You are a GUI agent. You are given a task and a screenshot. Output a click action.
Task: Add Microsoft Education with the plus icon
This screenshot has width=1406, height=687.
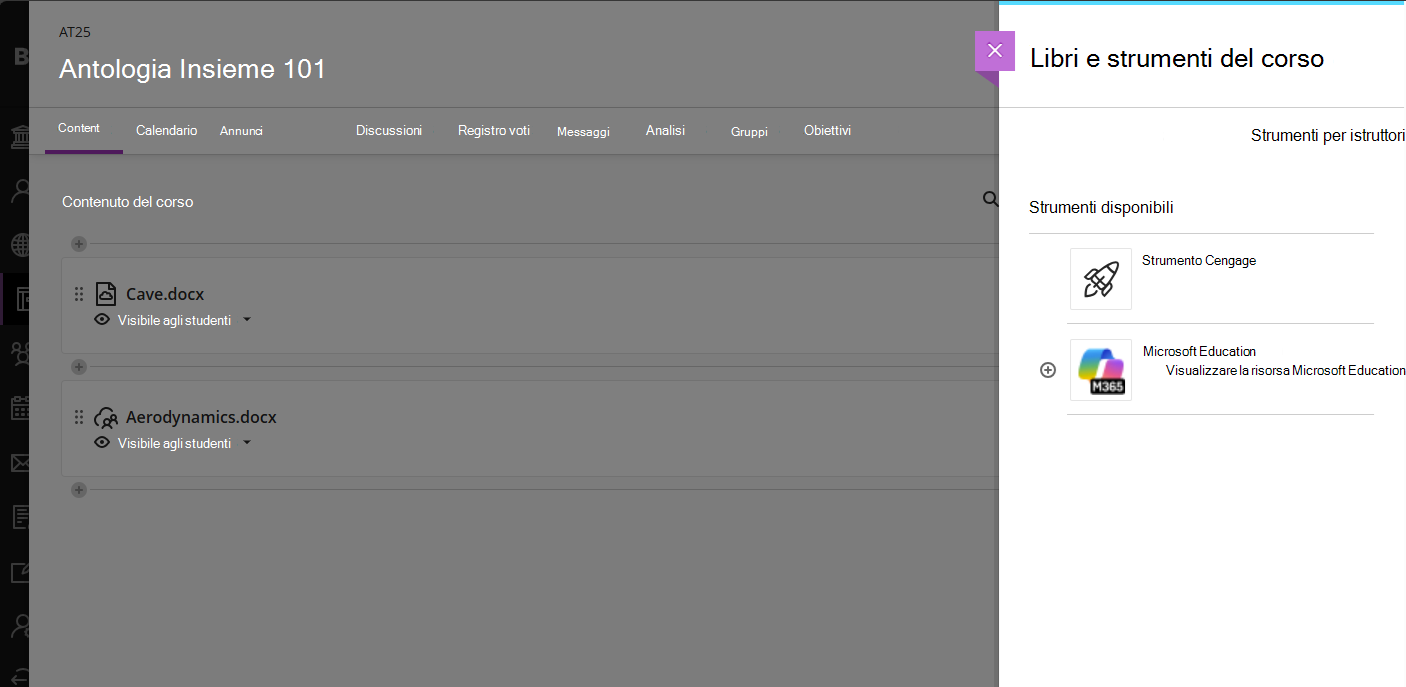click(x=1048, y=370)
